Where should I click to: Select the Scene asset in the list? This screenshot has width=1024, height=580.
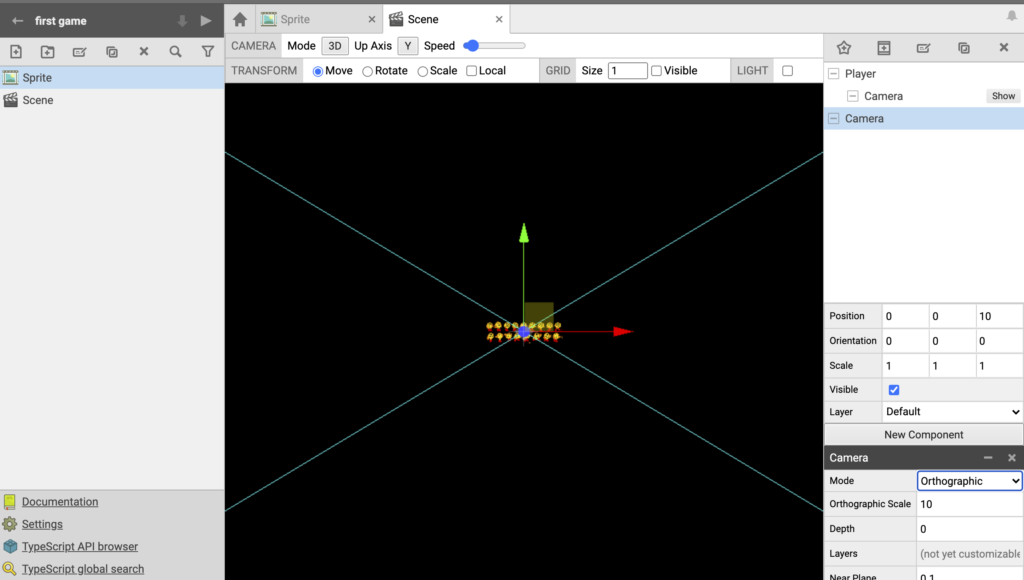[112, 100]
